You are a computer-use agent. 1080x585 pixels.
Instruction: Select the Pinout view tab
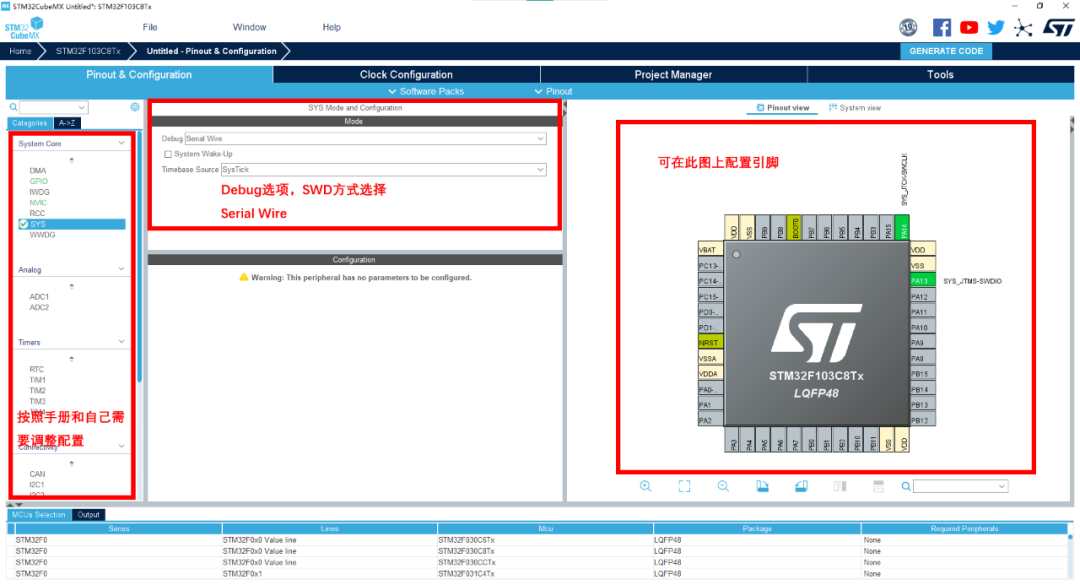coord(782,107)
